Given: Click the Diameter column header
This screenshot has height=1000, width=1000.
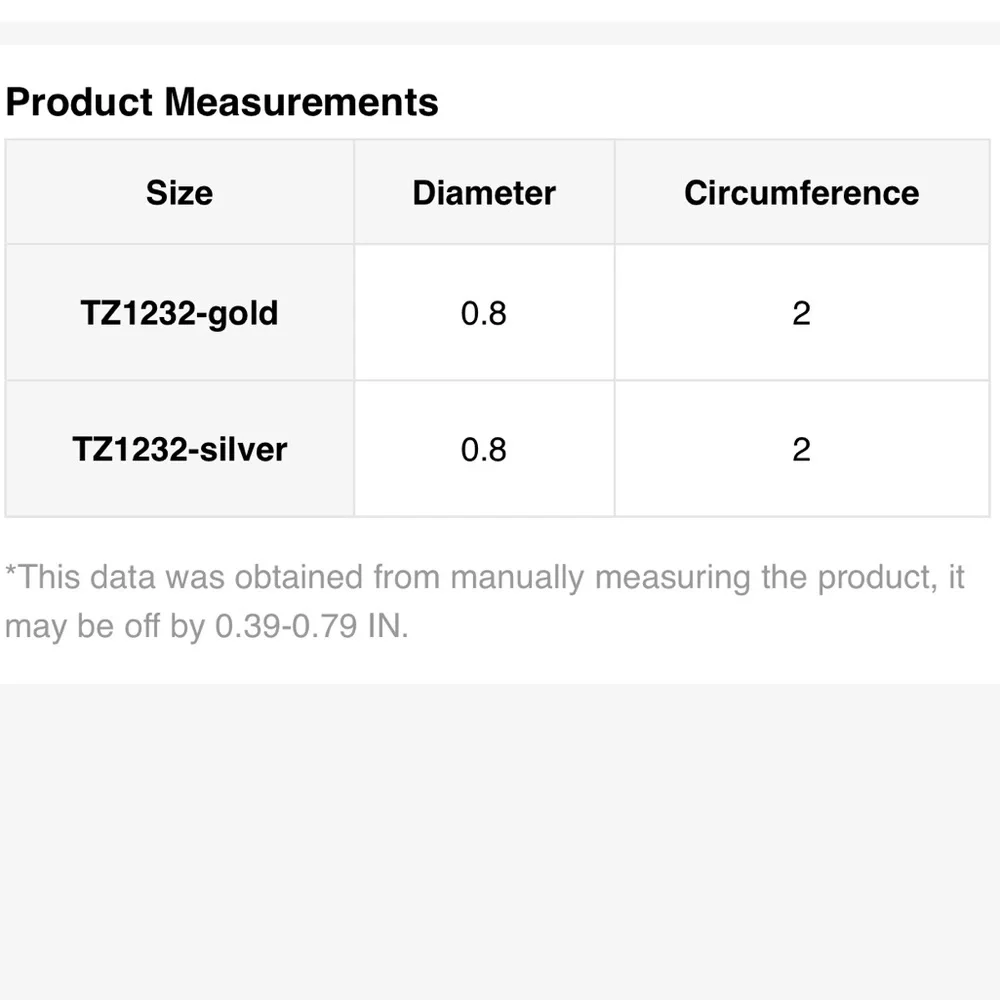Looking at the screenshot, I should [484, 192].
